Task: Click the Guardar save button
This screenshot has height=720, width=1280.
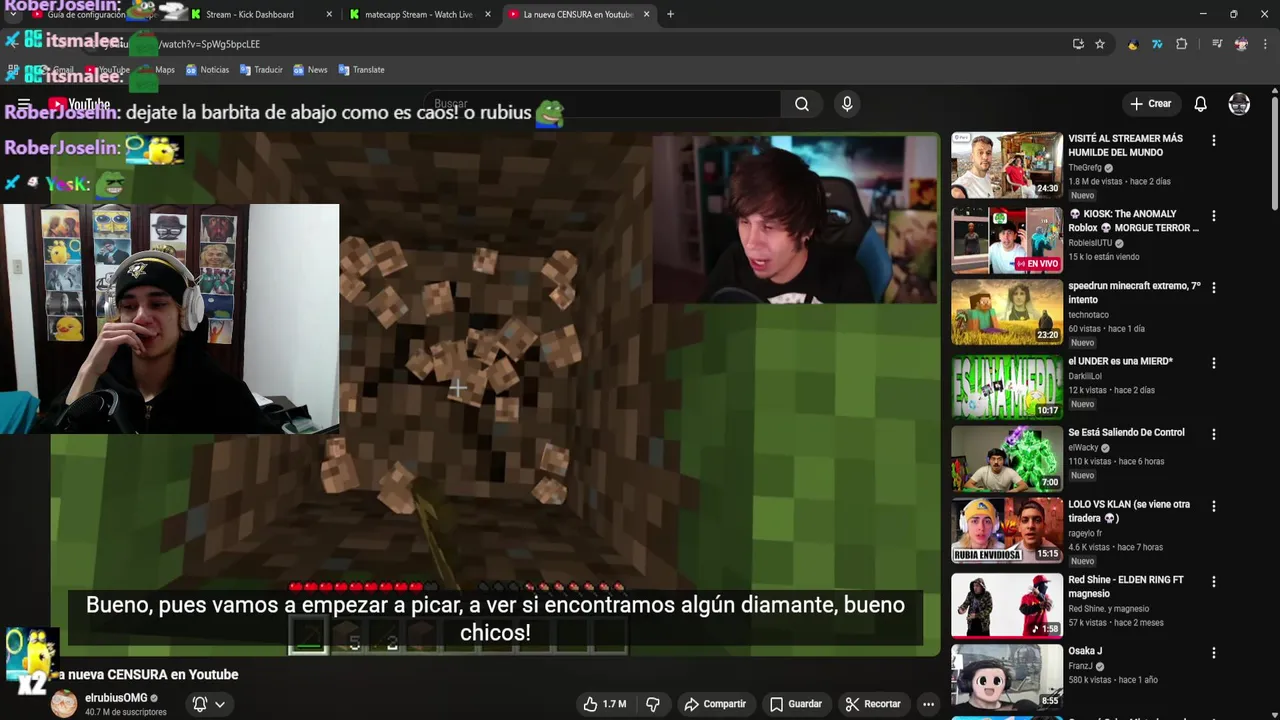Action: tap(795, 704)
